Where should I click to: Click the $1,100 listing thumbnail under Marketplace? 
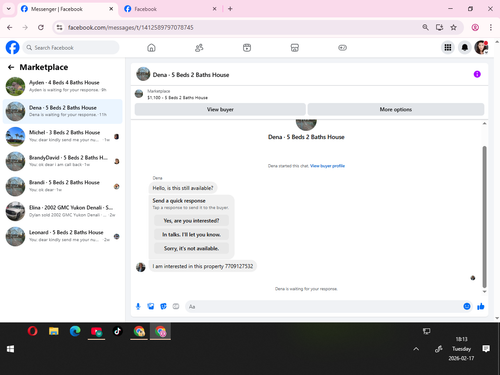[x=139, y=94]
